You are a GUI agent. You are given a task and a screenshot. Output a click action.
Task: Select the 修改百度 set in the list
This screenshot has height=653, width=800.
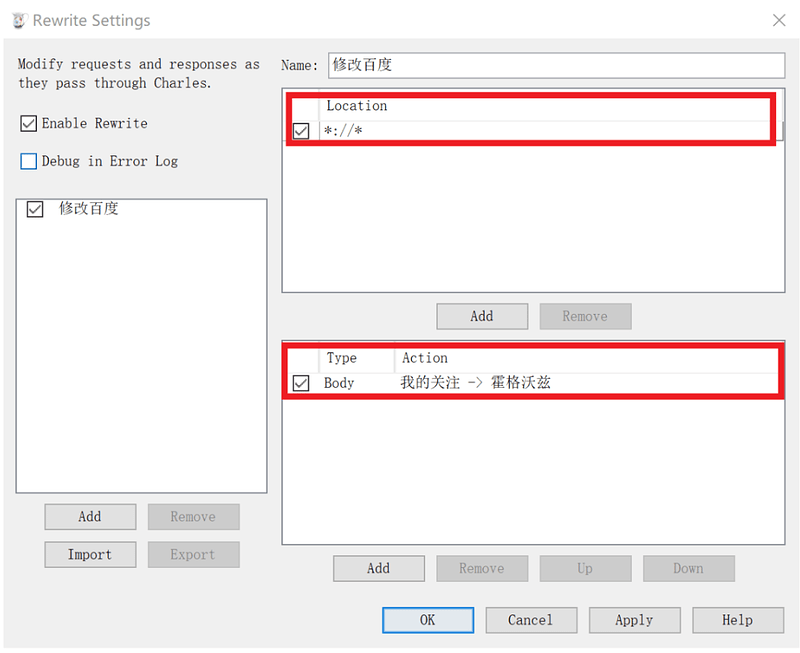click(x=89, y=209)
